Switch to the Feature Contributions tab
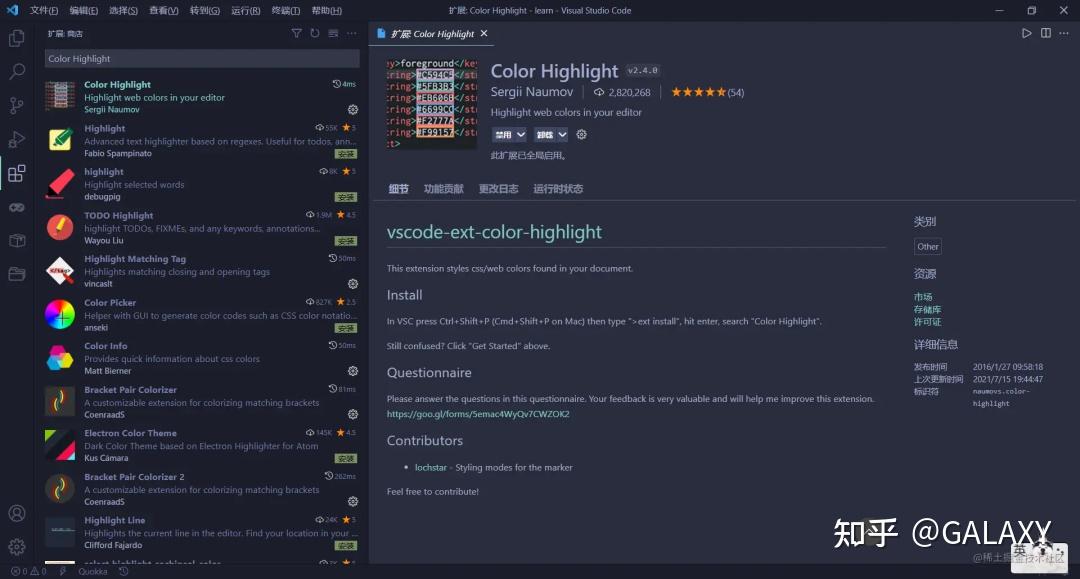Screen dimensions: 1080x579 point(444,189)
